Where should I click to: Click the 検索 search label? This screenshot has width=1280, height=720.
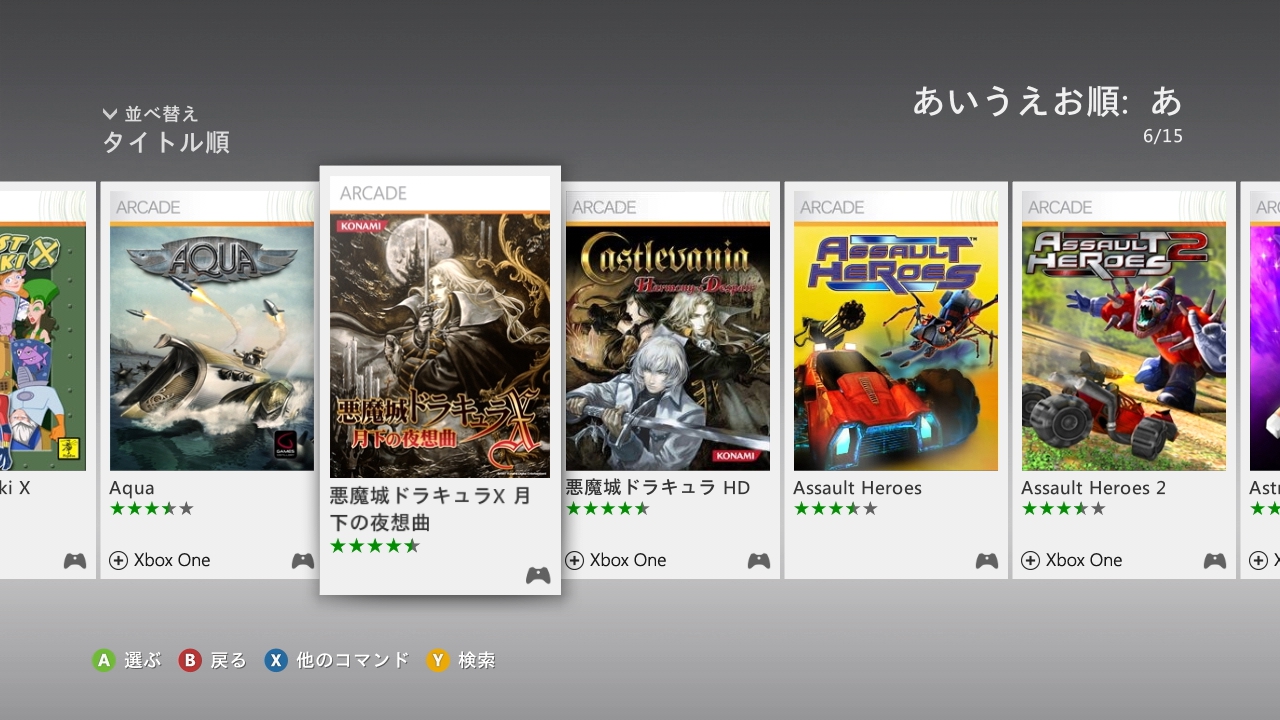pyautogui.click(x=477, y=660)
